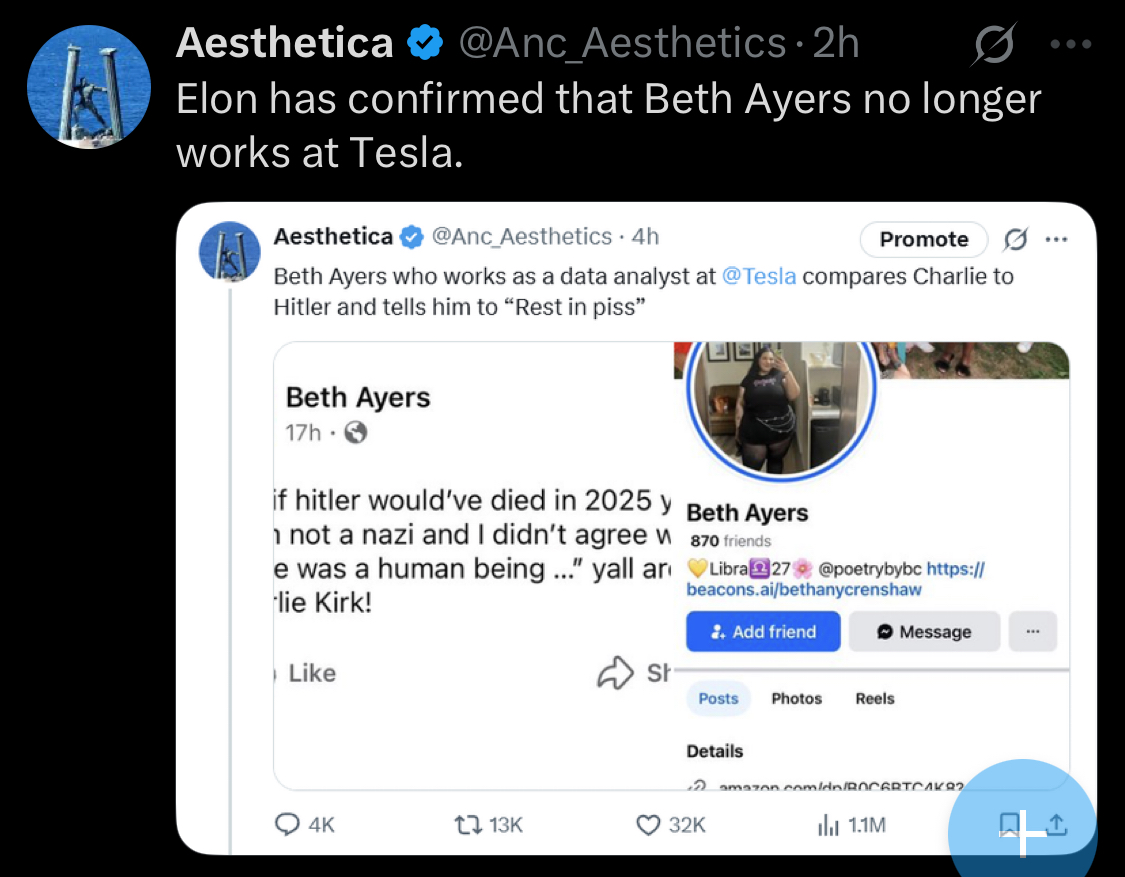Image resolution: width=1125 pixels, height=877 pixels.
Task: Open Aesthetica's round profile avatar at top
Action: 89,87
